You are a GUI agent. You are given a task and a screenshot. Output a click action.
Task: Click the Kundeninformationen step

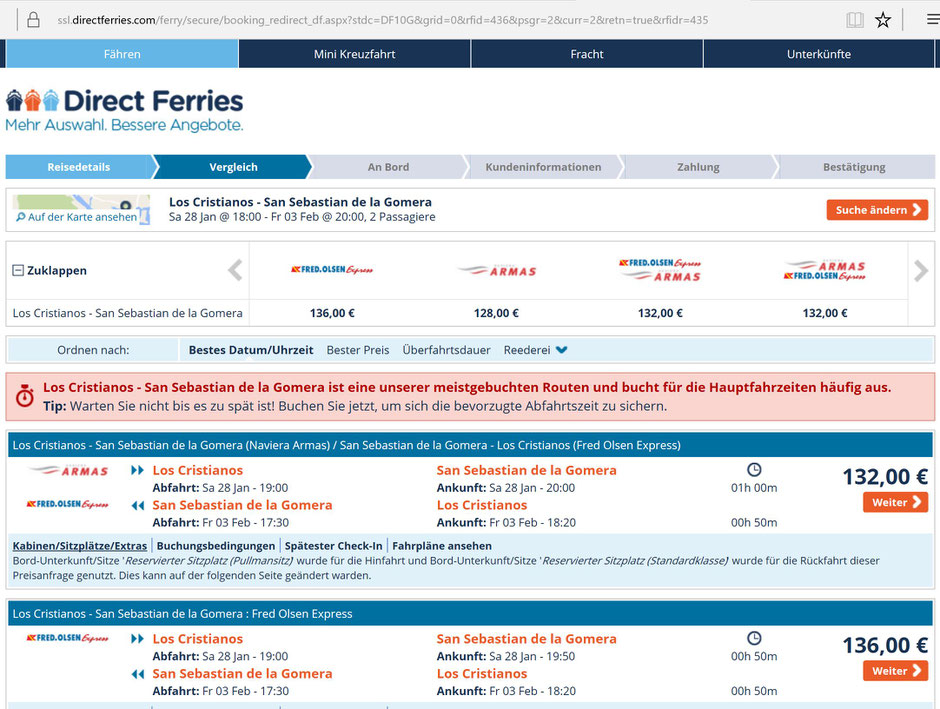point(543,167)
